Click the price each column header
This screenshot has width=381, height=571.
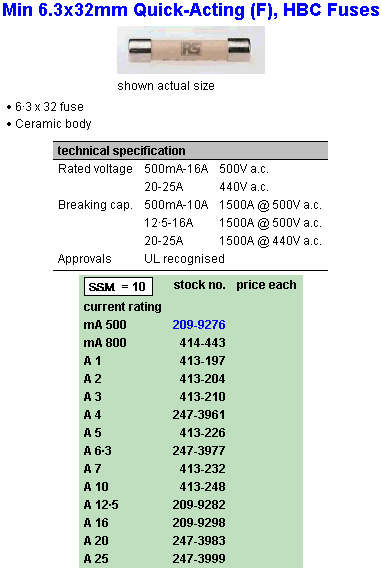click(266, 285)
